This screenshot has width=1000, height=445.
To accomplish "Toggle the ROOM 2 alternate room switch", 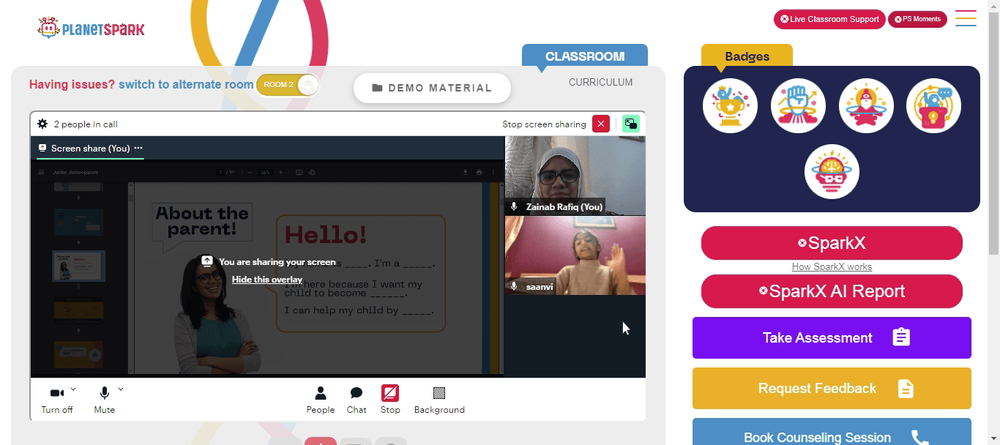I will [x=288, y=85].
